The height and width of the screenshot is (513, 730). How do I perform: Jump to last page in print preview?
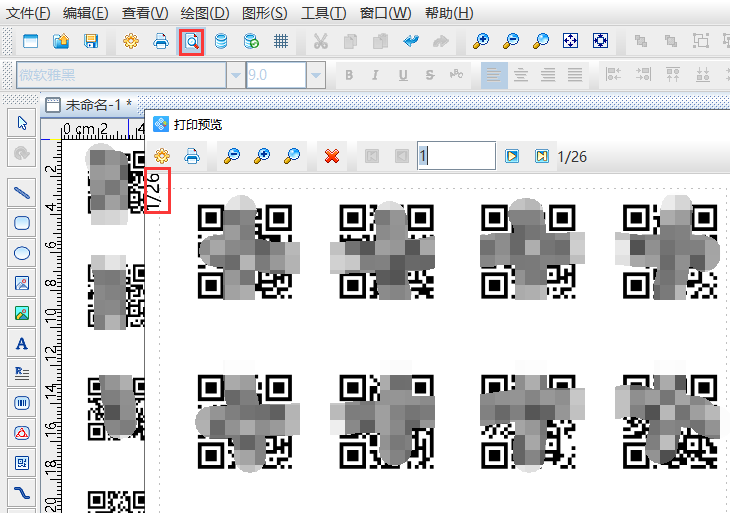click(542, 155)
